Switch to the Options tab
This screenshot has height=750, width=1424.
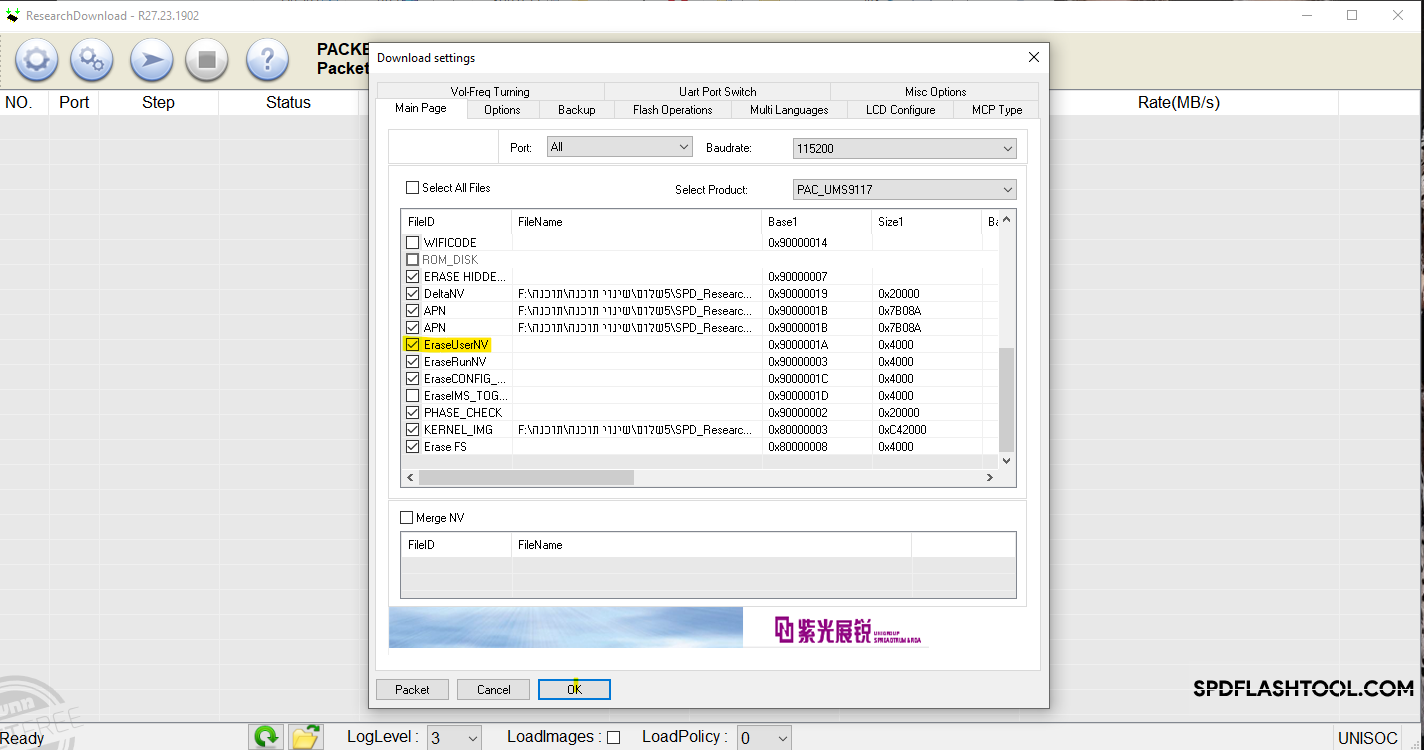(x=502, y=110)
